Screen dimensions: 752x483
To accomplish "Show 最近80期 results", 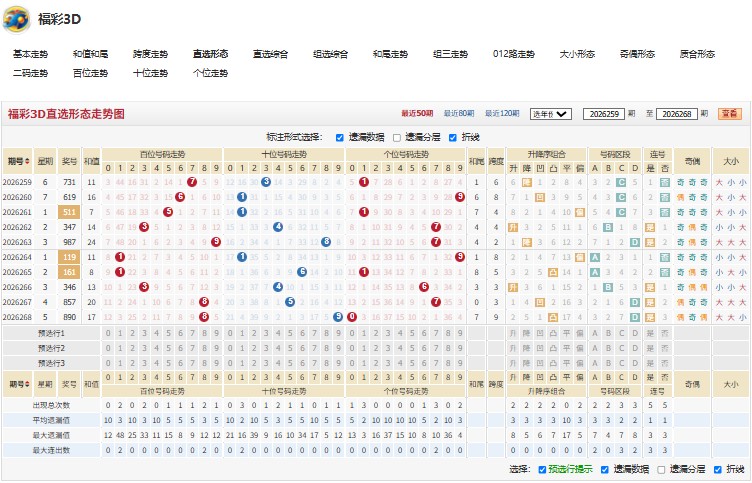I will point(459,114).
